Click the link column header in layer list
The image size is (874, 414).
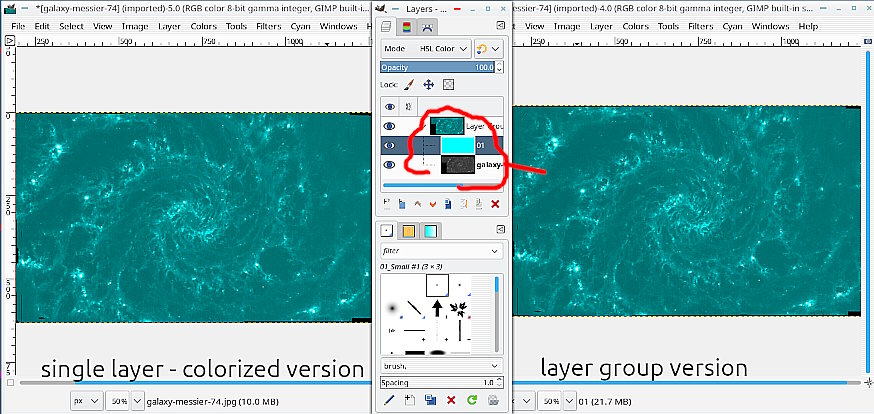408,106
